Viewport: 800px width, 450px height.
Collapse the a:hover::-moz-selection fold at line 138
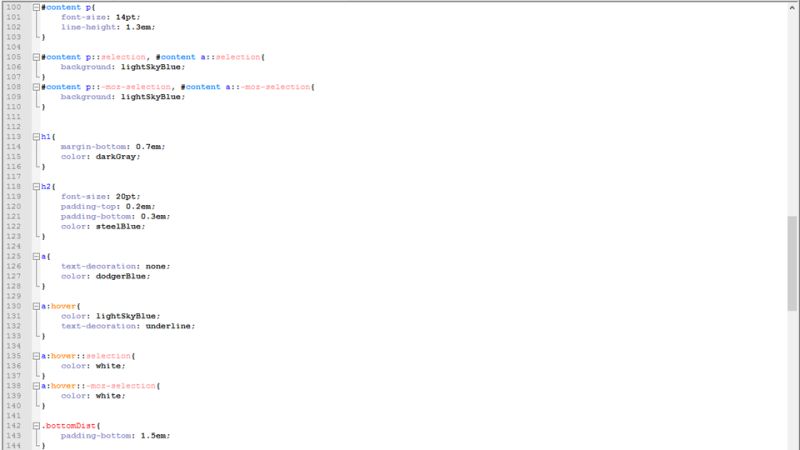click(36, 386)
